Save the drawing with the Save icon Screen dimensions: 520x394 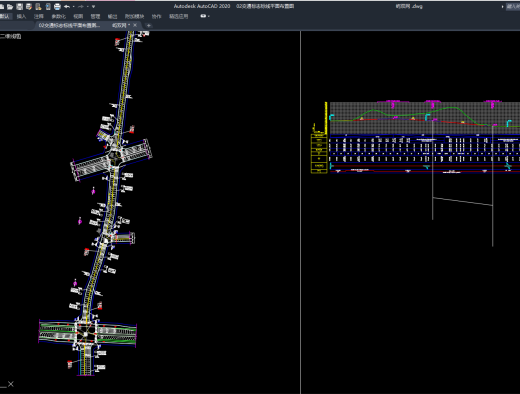[19, 7]
